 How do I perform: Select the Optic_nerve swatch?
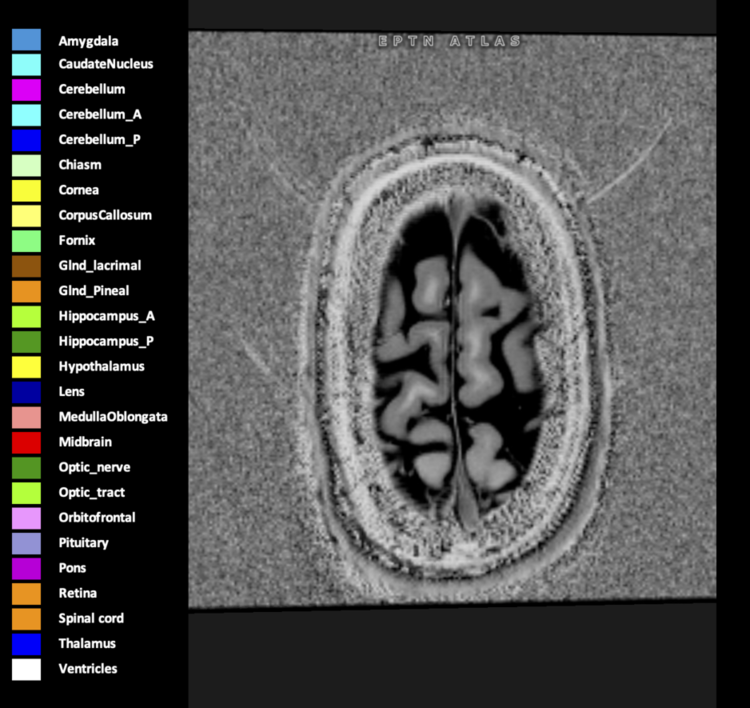(x=26, y=468)
